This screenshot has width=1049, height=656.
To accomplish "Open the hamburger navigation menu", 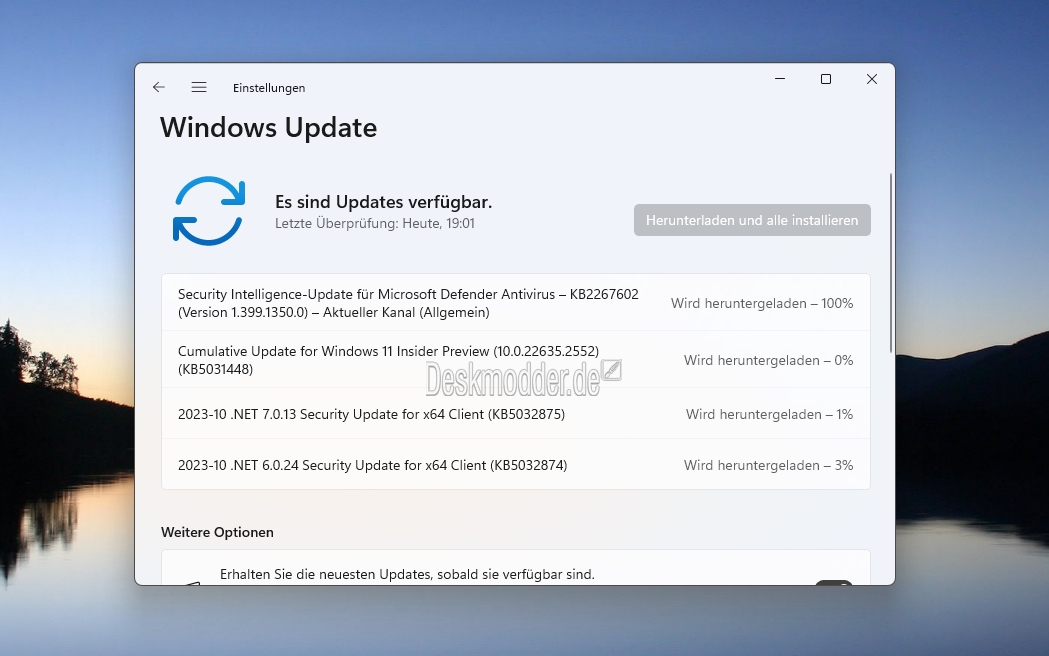I will [x=199, y=87].
